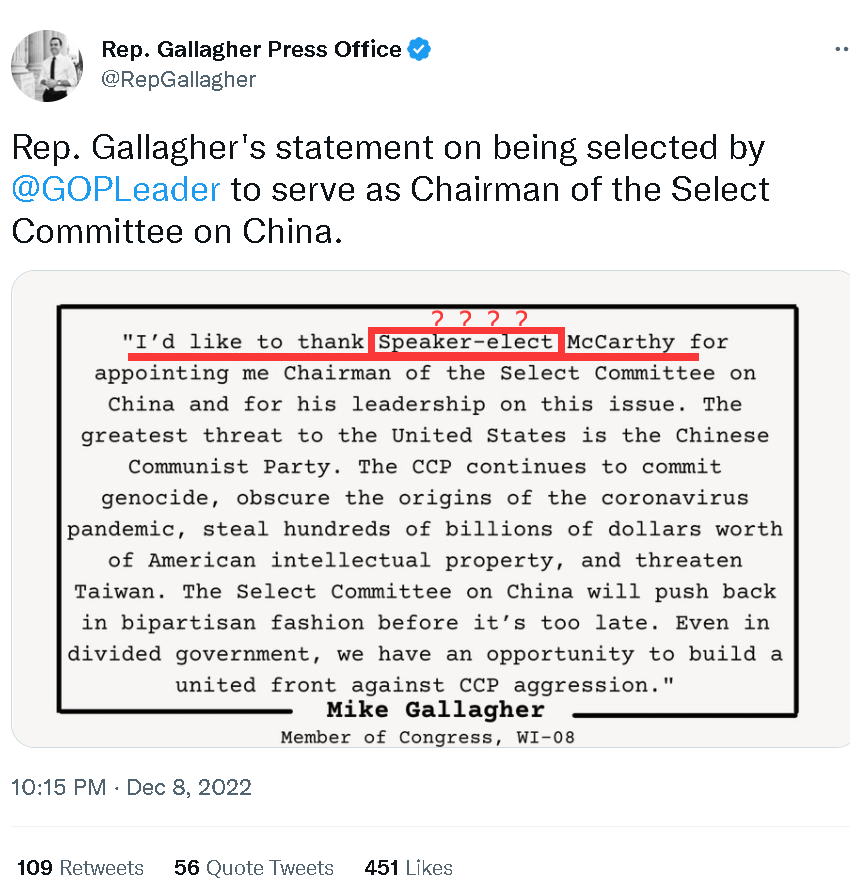Click the red-boxed "Speaker-elect" text
Screen dimensions: 850x896
coord(466,342)
